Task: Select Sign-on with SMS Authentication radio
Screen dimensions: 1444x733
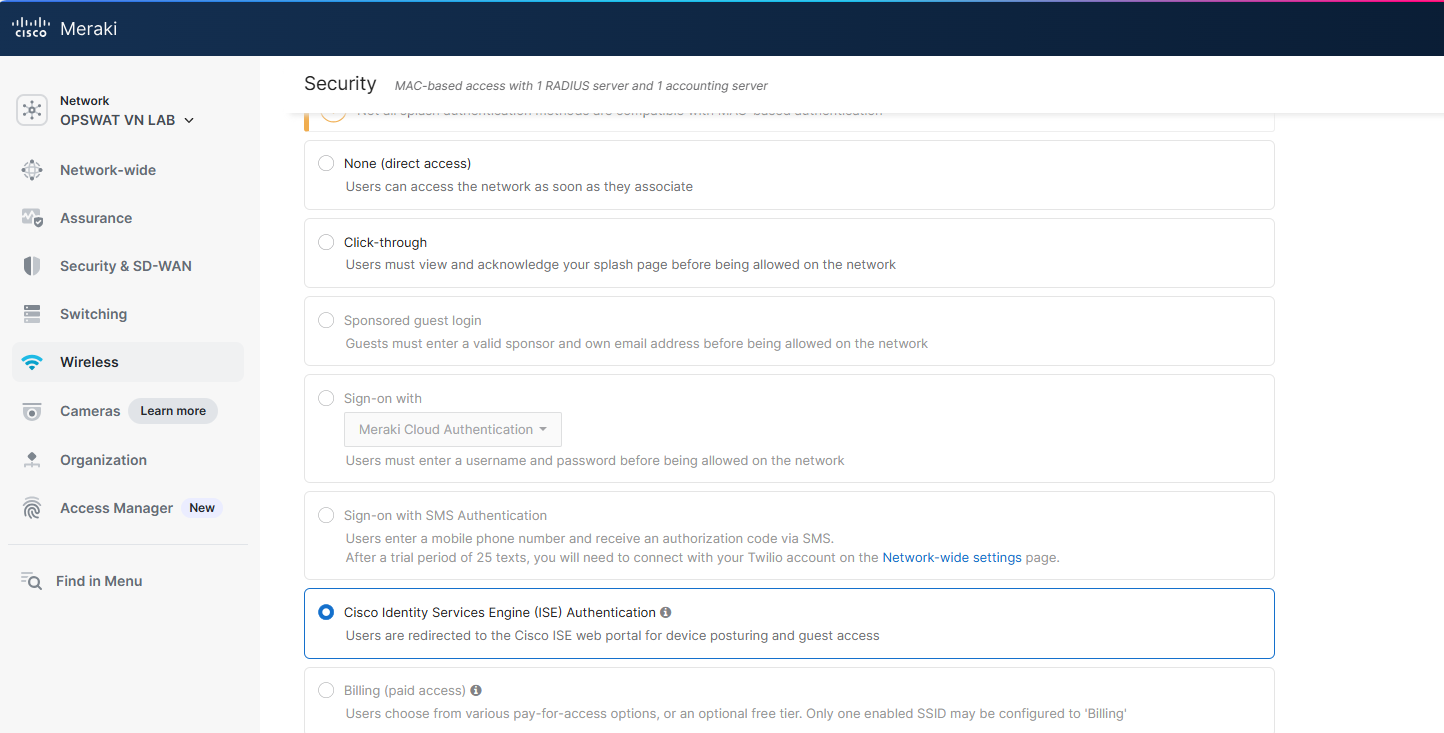Action: click(326, 515)
